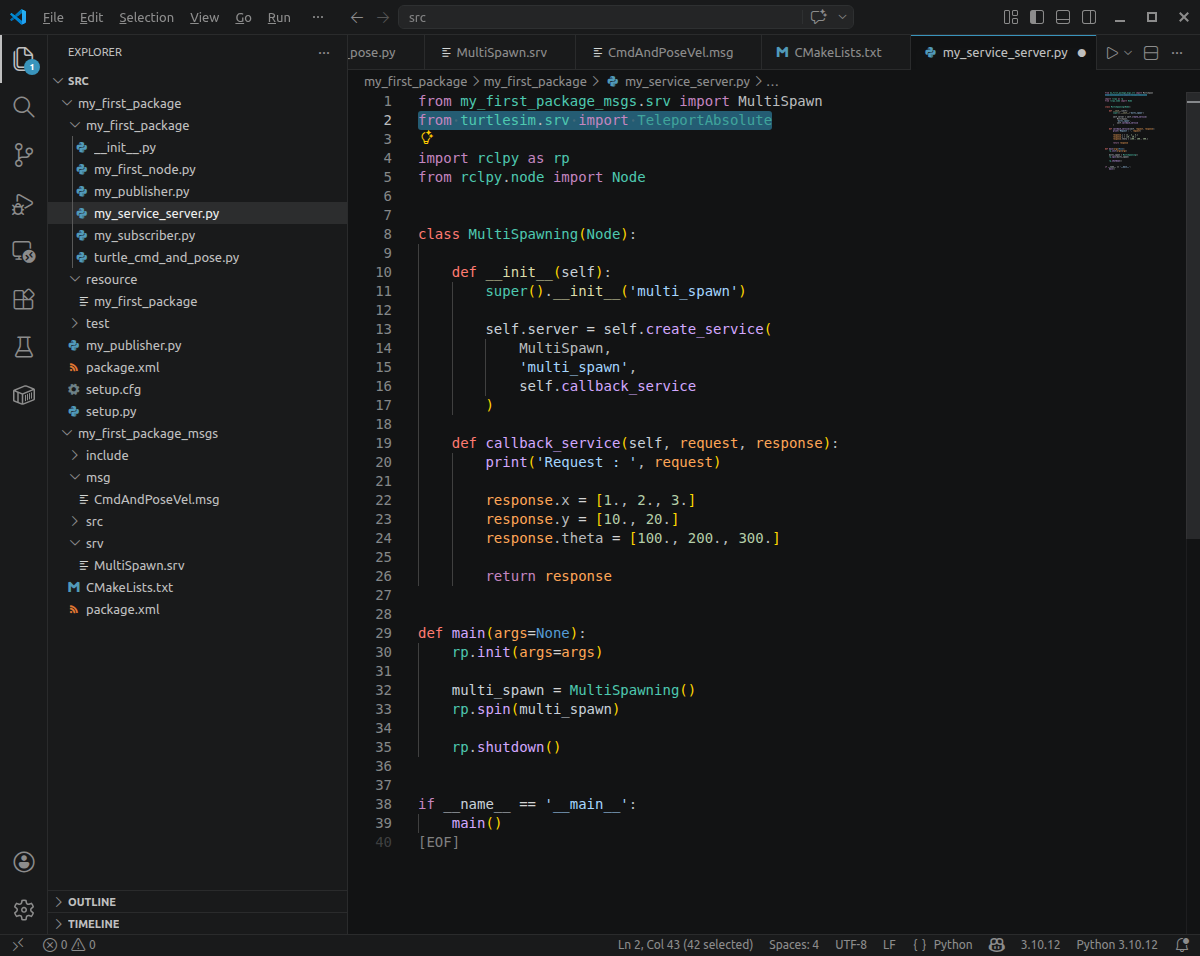Open the Selection menu
This screenshot has height=956, width=1200.
[146, 17]
